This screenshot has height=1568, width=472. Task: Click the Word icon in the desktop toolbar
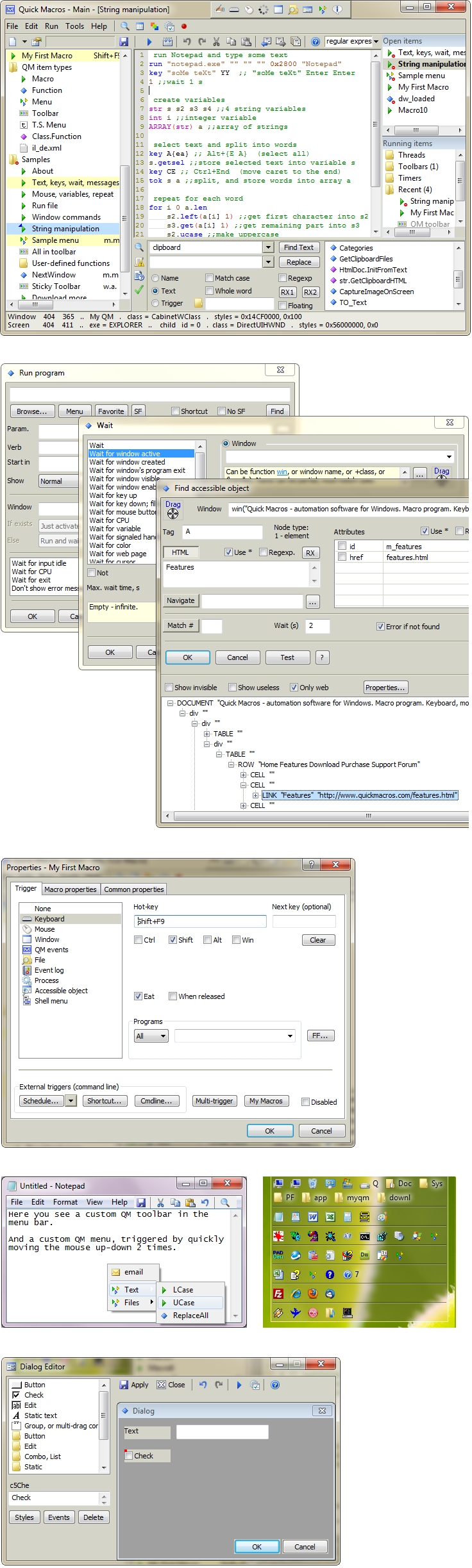pos(313,1217)
